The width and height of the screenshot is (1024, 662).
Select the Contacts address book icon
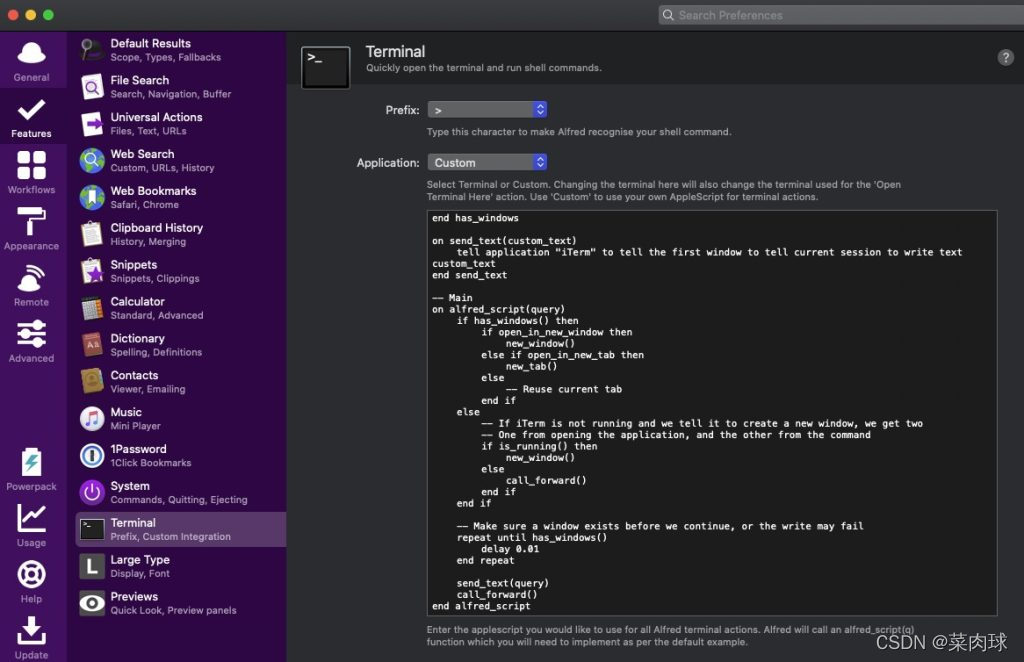click(92, 381)
